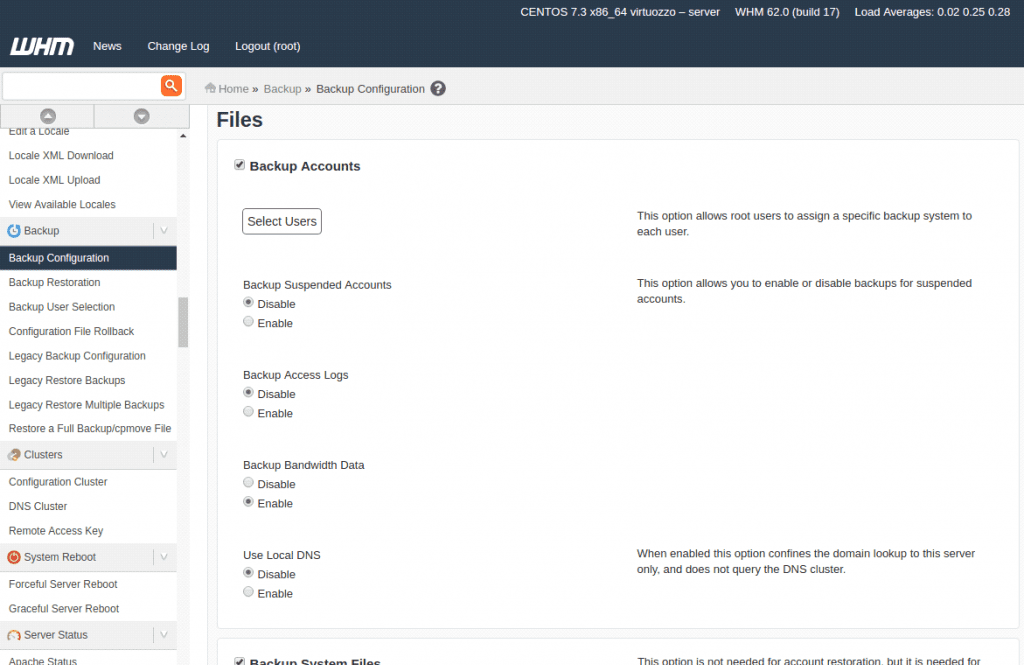Click the sidebar scroll-up arrow icon
Viewport: 1024px width, 665px height.
tap(47, 117)
